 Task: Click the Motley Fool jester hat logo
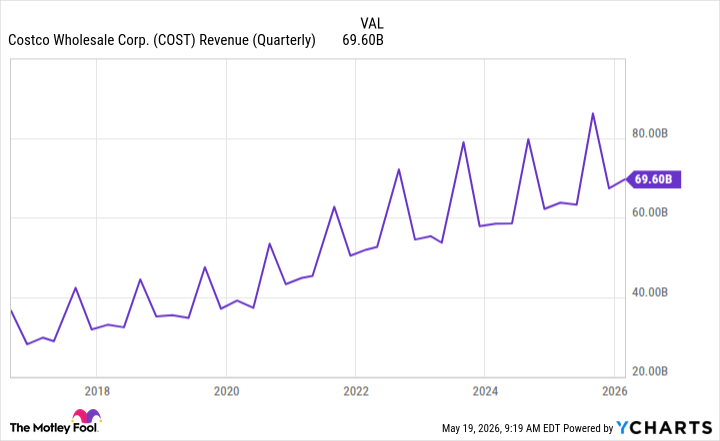(86, 416)
